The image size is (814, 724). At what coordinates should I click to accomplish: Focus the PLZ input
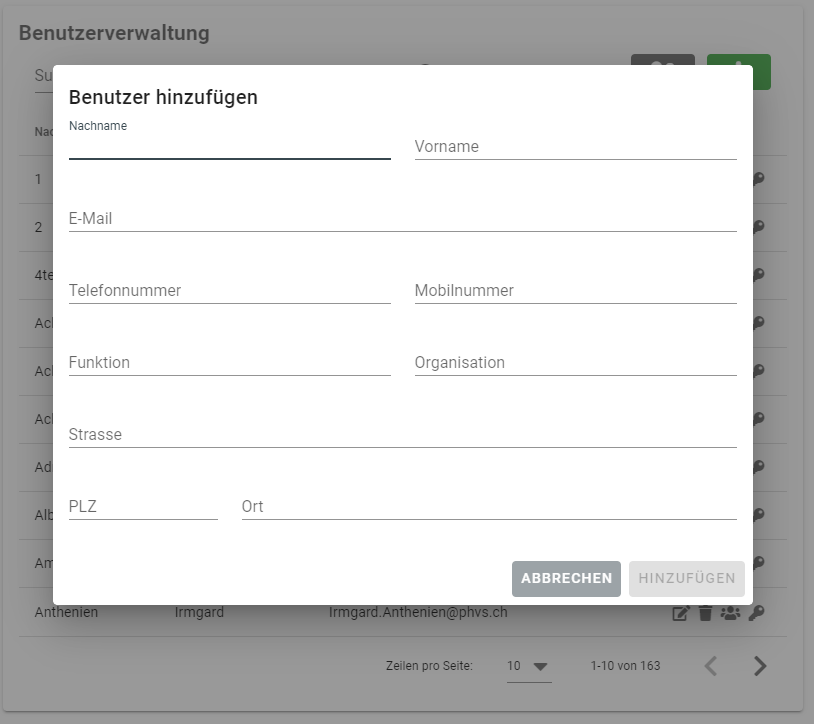pyautogui.click(x=143, y=506)
